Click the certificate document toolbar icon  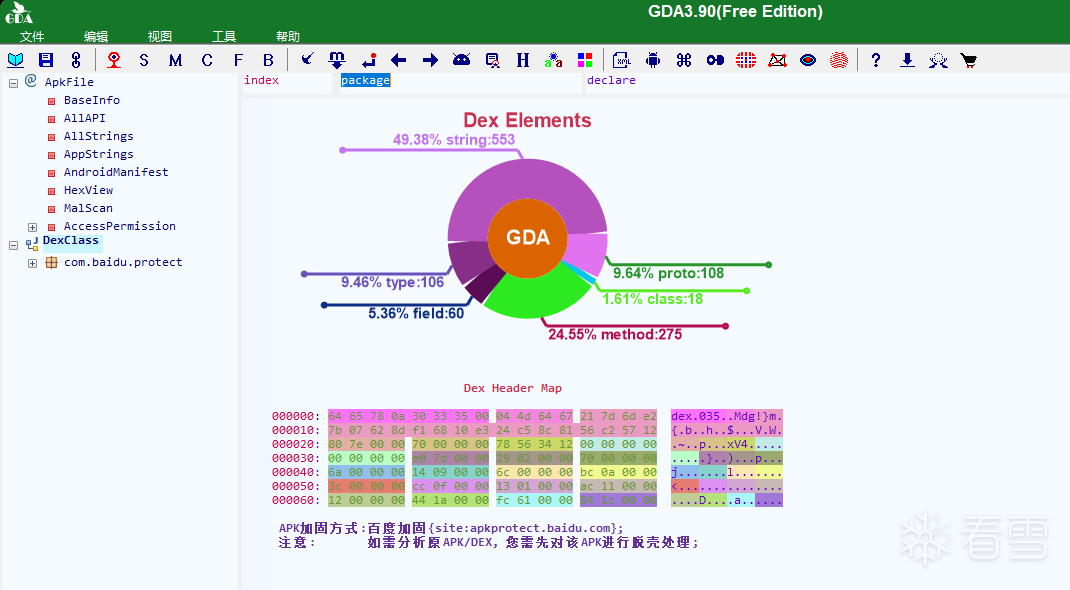tap(492, 60)
